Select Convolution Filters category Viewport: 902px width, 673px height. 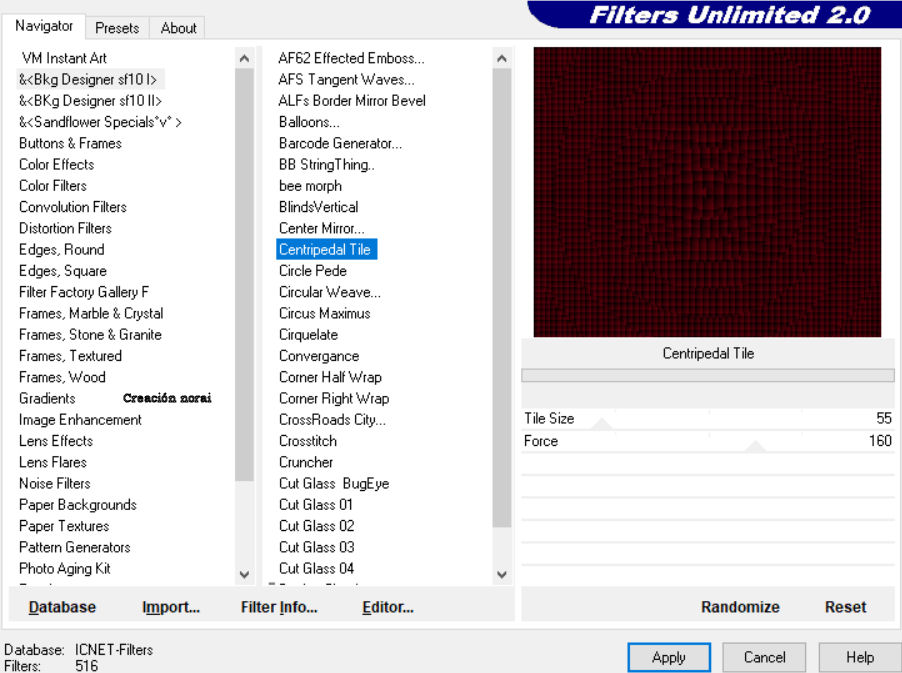pyautogui.click(x=72, y=207)
